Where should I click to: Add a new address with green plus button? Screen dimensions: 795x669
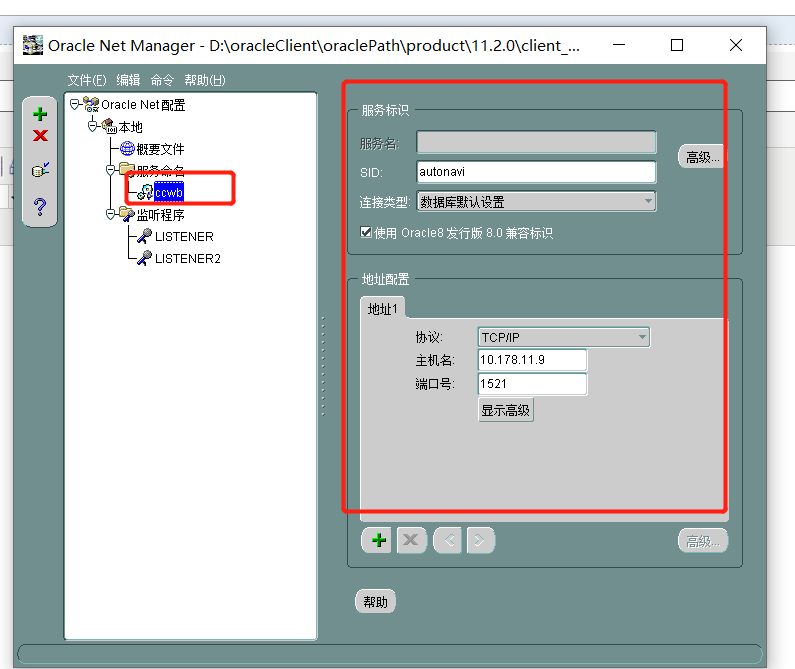pos(378,540)
